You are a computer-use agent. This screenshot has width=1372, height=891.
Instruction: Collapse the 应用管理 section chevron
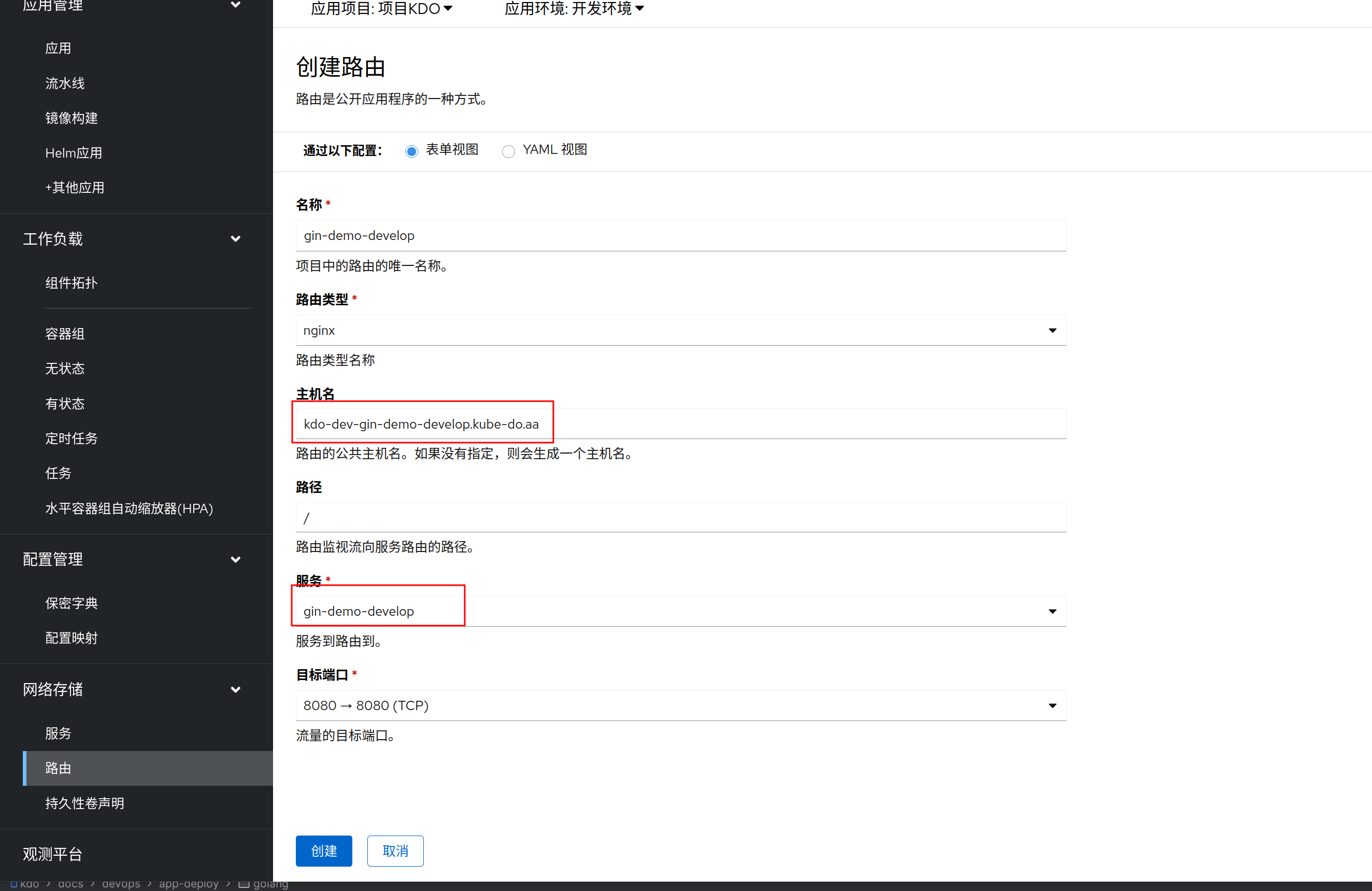pos(235,5)
